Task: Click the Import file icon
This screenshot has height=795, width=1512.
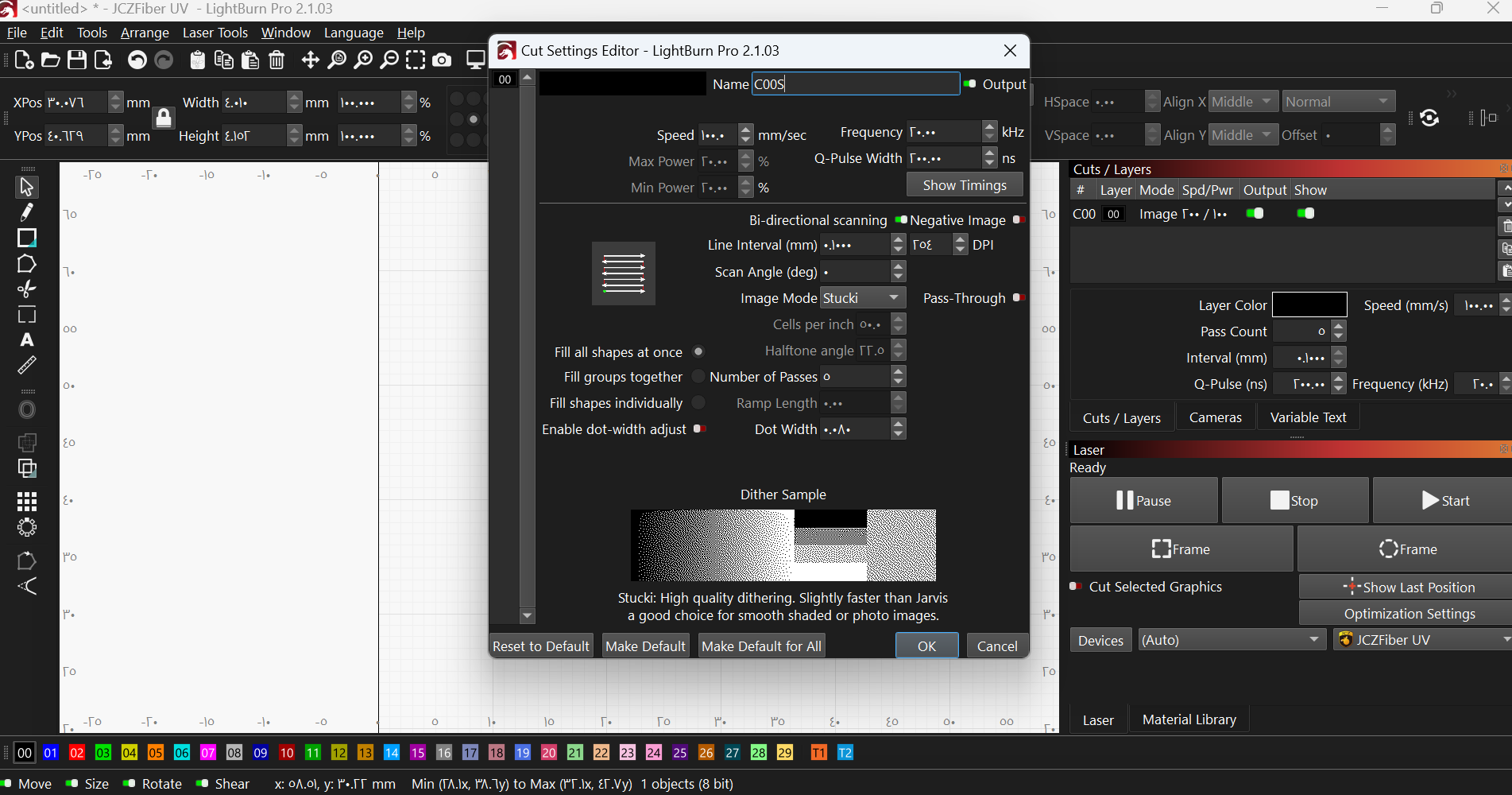Action: tap(103, 60)
